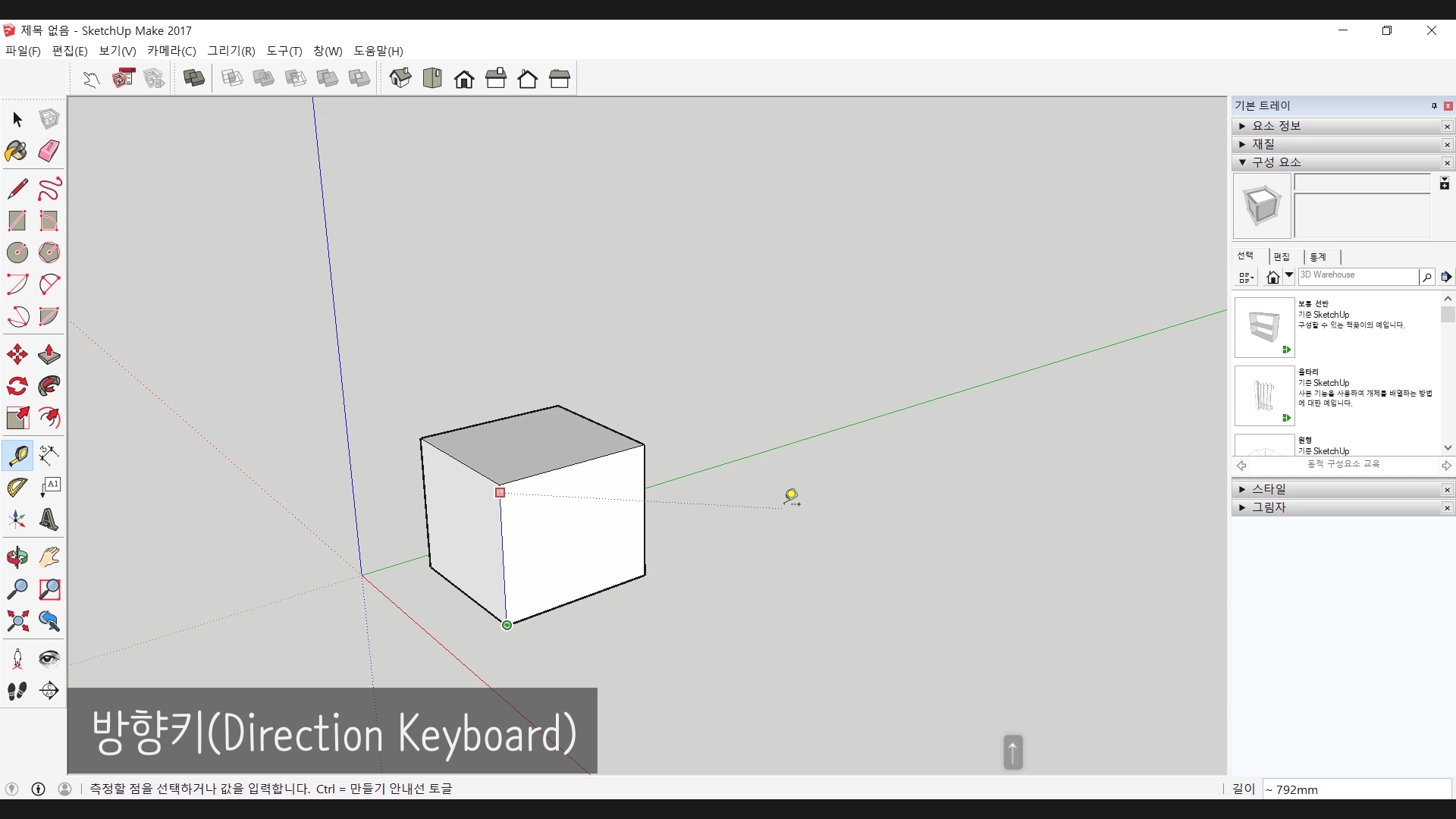The height and width of the screenshot is (819, 1456).
Task: Click the Zoom Extents tool
Action: click(x=17, y=621)
